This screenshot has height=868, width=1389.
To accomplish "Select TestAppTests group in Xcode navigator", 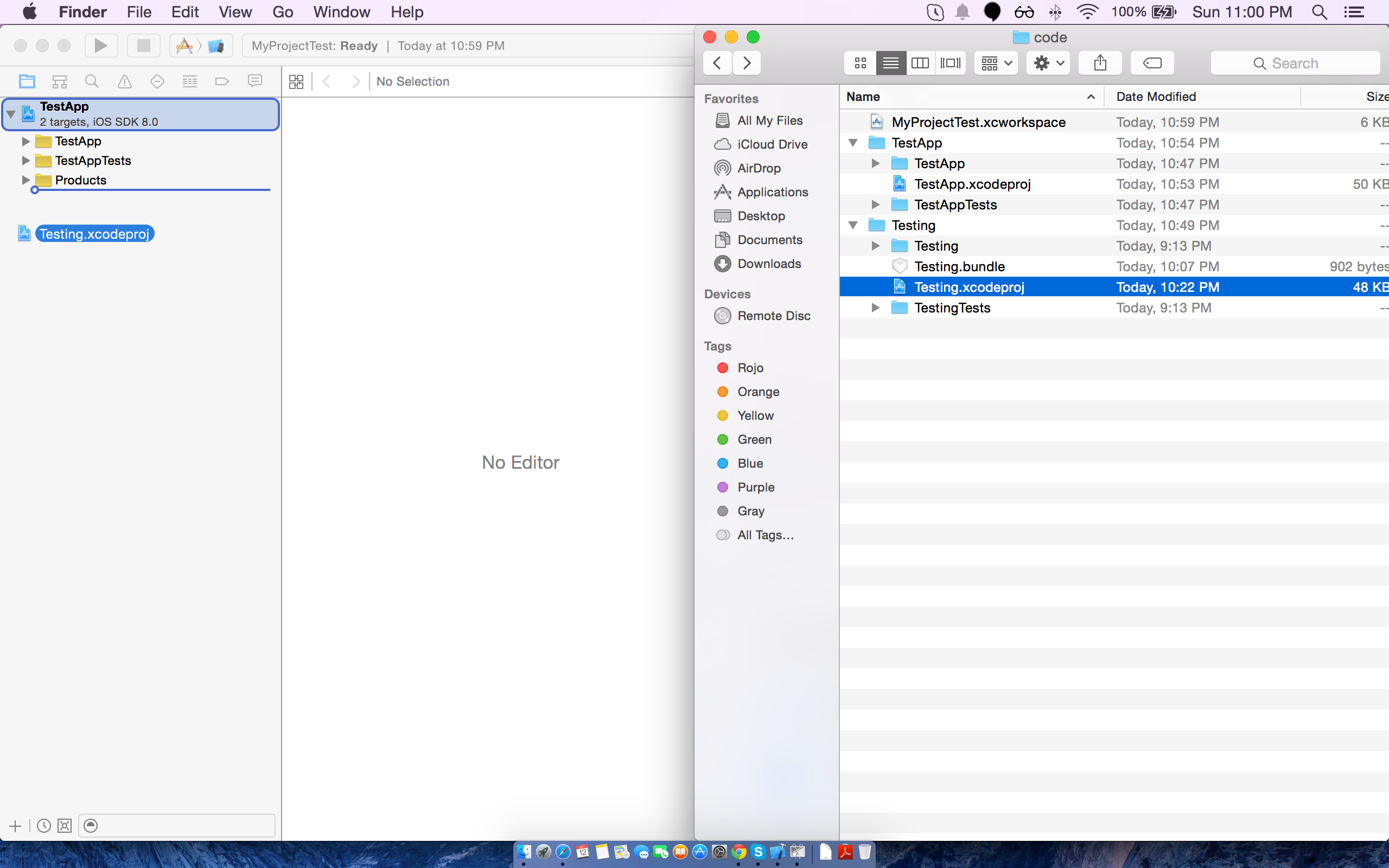I will 93,161.
